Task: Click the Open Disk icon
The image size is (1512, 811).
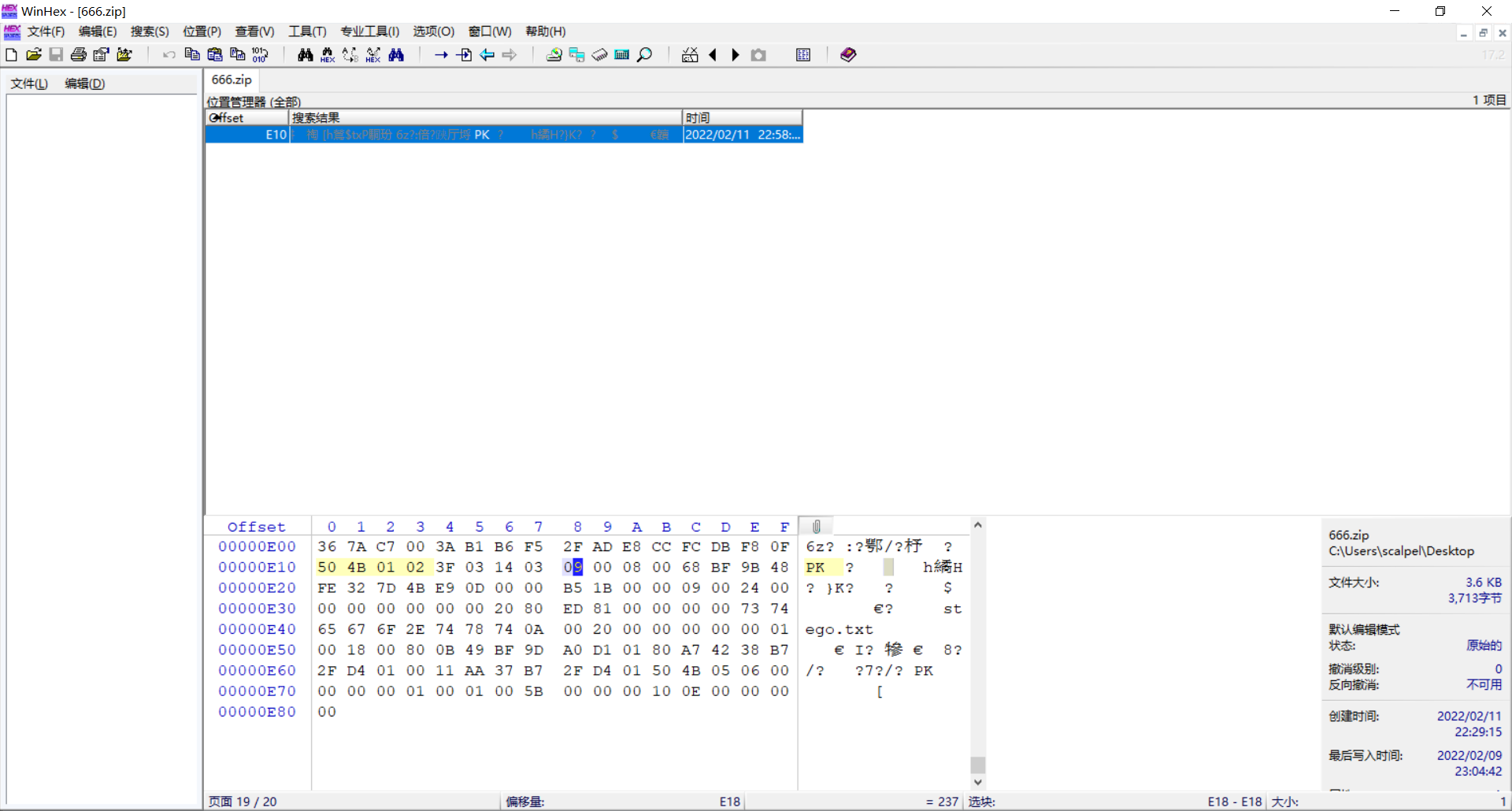Action: tap(554, 54)
